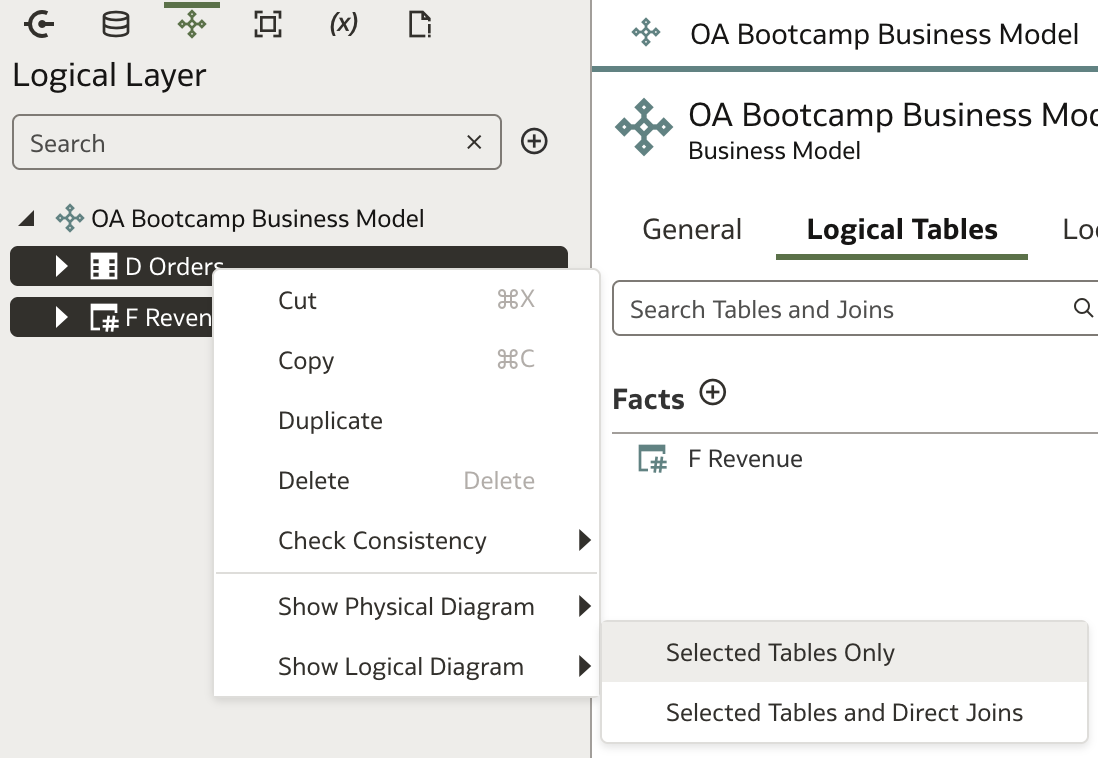Click the Logical Layer Search field
Image resolution: width=1098 pixels, height=758 pixels.
(x=256, y=142)
